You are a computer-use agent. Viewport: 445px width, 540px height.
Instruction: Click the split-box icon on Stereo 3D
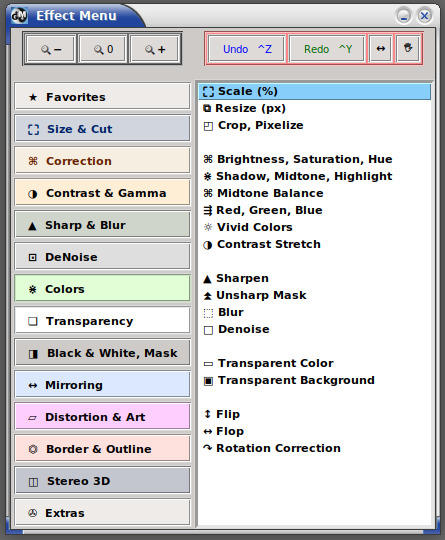pyautogui.click(x=33, y=482)
